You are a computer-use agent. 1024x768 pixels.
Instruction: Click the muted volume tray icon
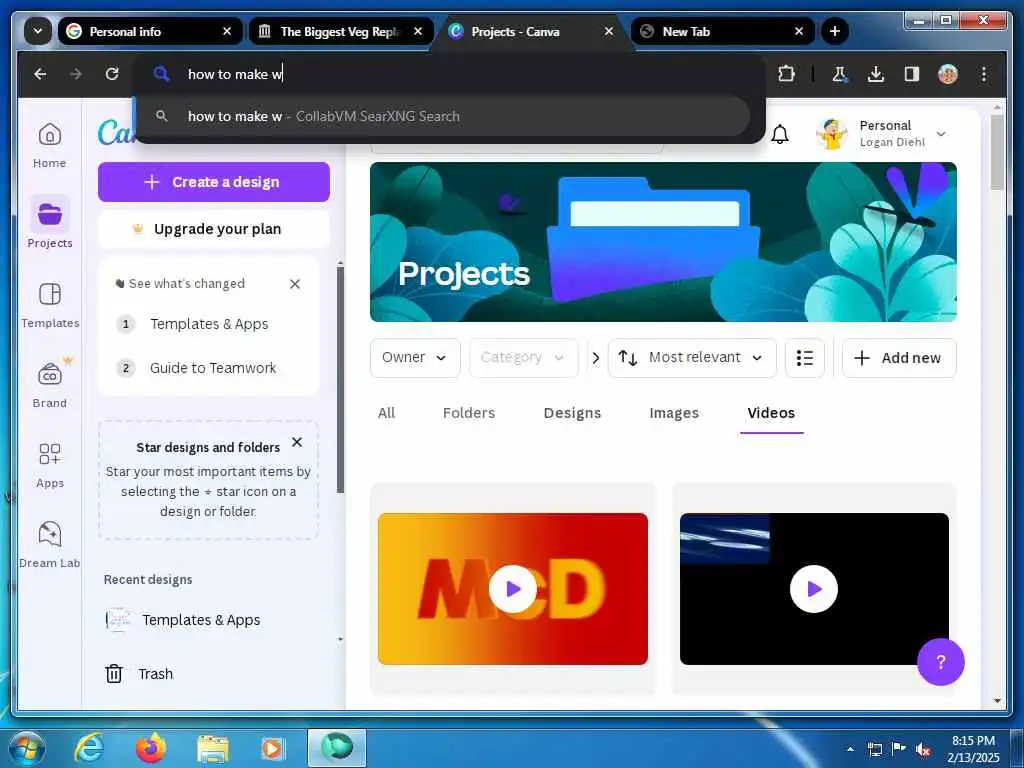coord(923,750)
